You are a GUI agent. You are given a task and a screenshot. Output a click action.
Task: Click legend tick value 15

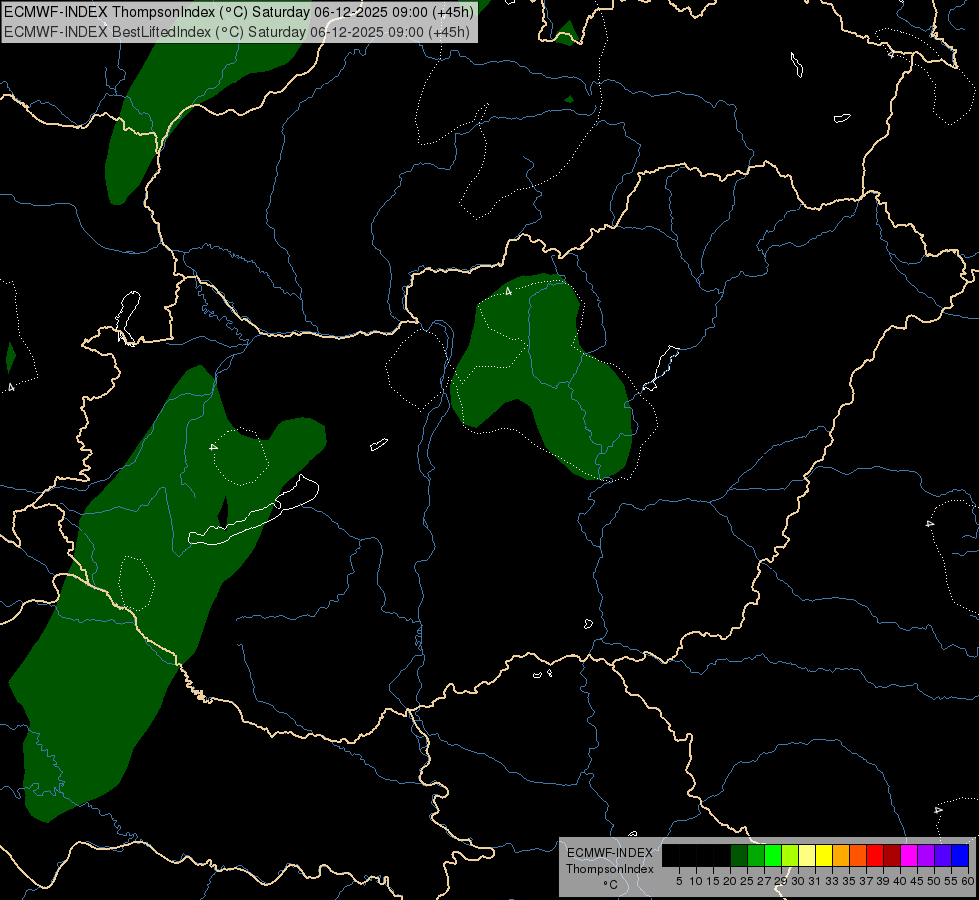pyautogui.click(x=713, y=881)
